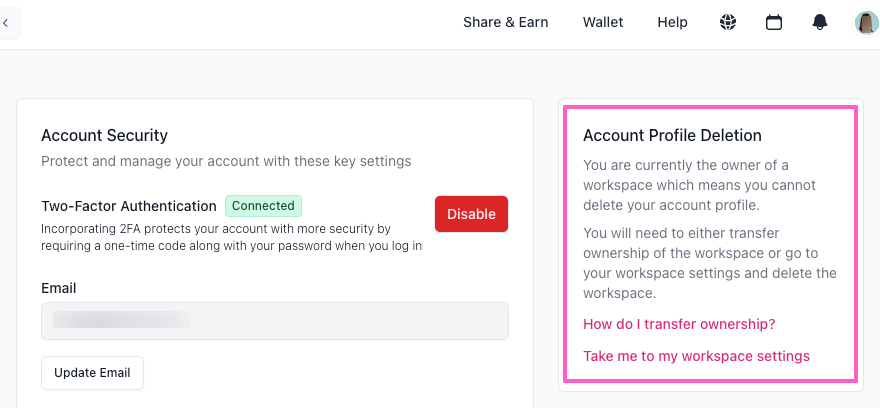Click the back chevron at top left
Image resolution: width=880 pixels, height=408 pixels.
[x=6, y=22]
